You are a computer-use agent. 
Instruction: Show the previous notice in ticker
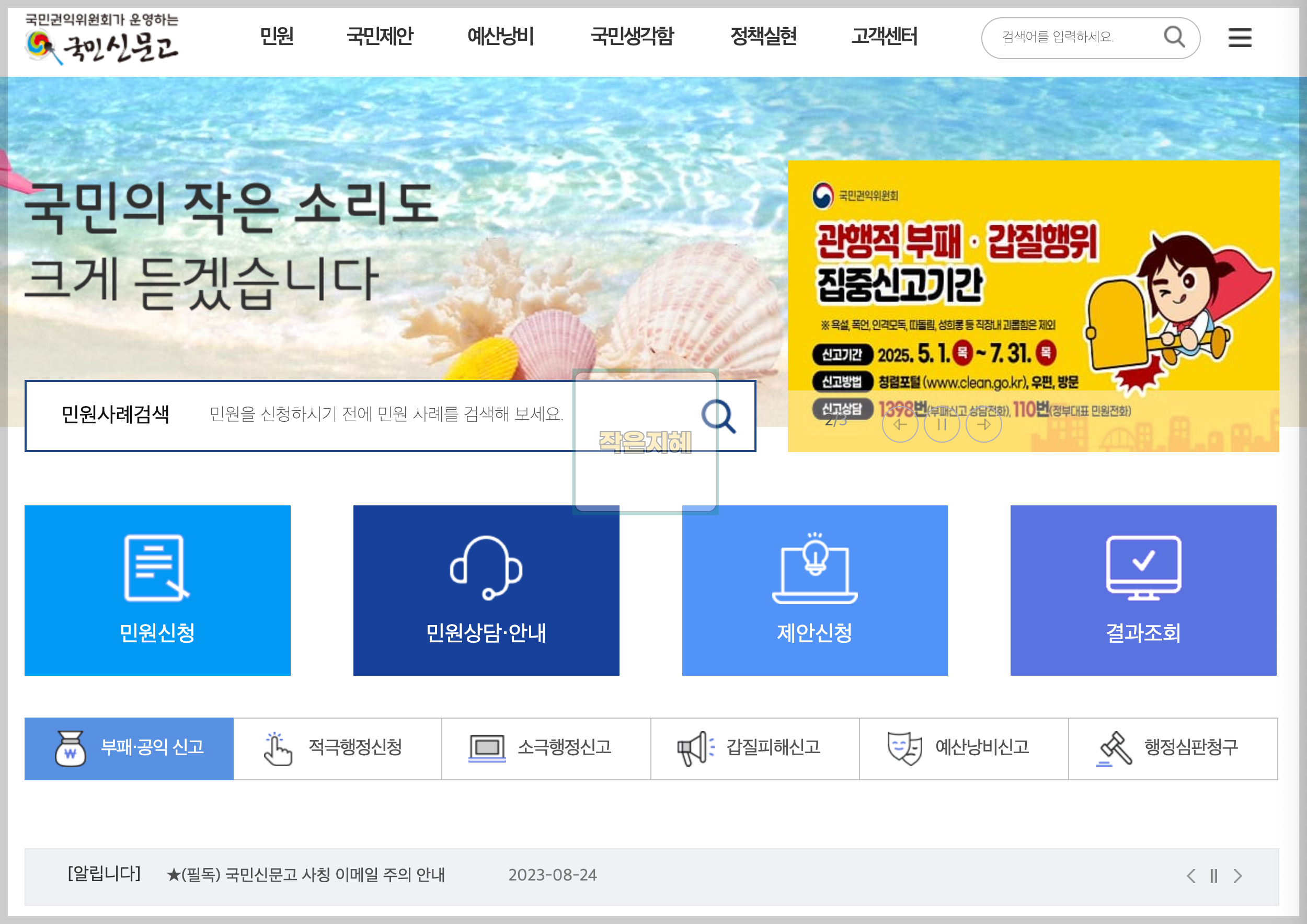tap(1190, 875)
